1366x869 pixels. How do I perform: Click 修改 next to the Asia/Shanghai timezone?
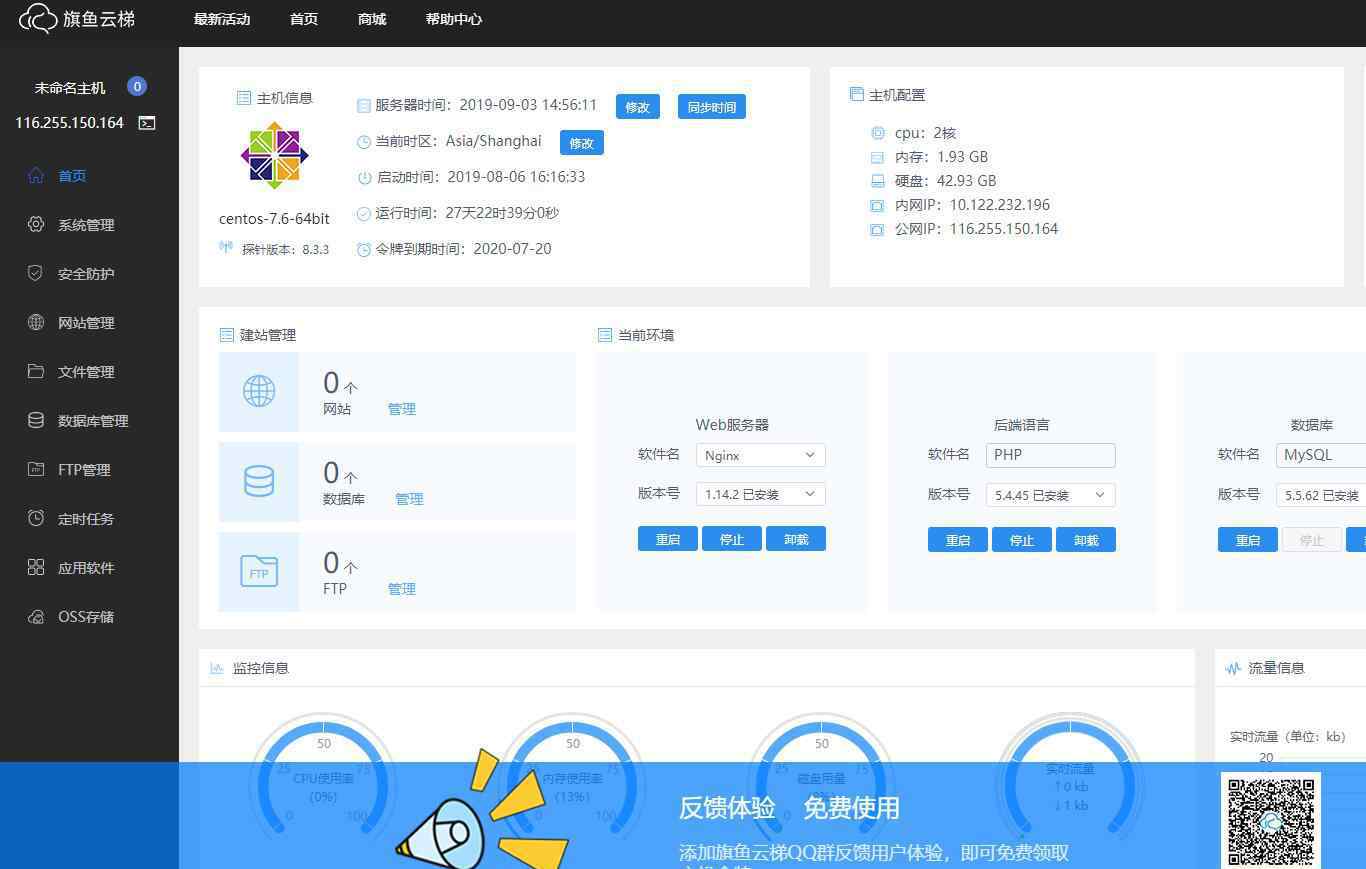(582, 143)
